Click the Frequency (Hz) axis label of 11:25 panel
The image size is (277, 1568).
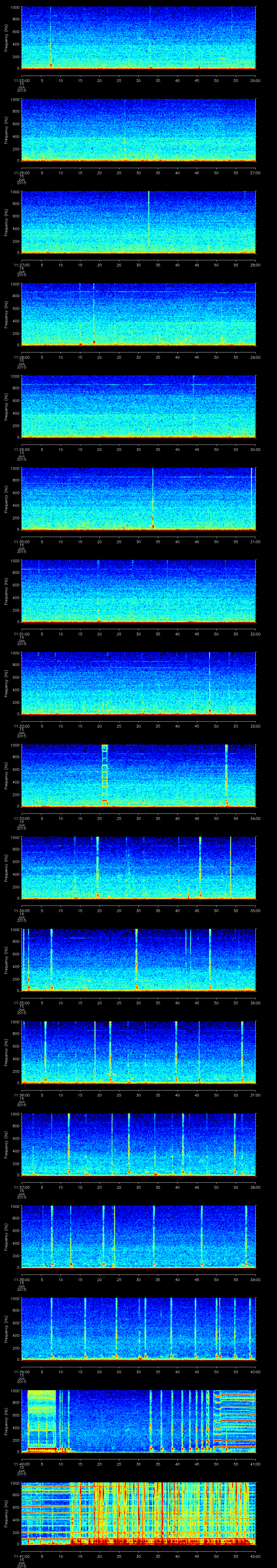pos(6,38)
